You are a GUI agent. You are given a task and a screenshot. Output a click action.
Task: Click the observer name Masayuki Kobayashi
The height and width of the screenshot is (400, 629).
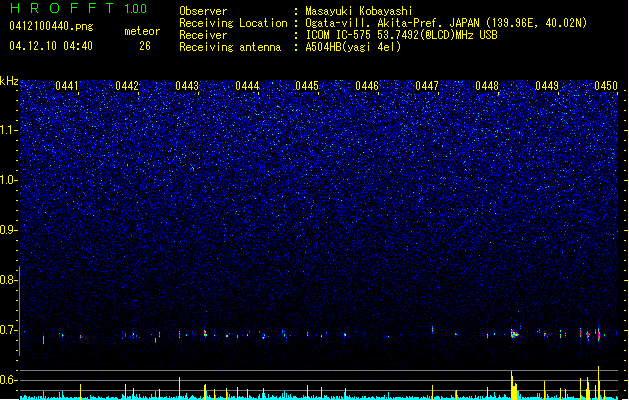click(x=359, y=11)
